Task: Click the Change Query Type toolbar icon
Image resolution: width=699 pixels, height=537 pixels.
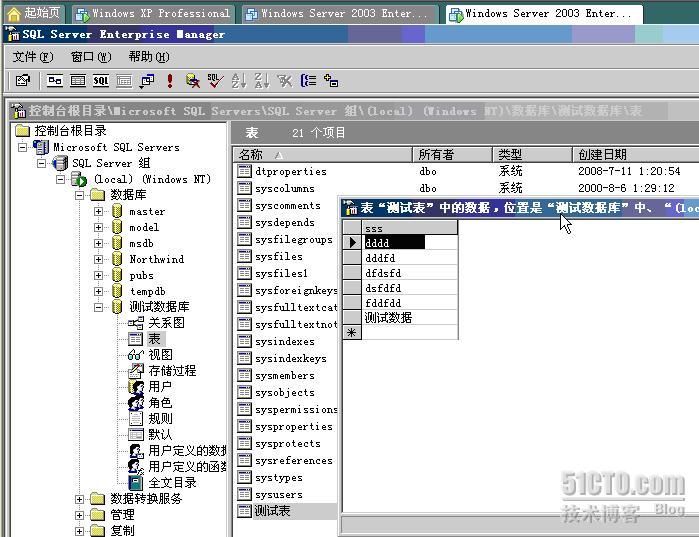Action: coord(147,81)
